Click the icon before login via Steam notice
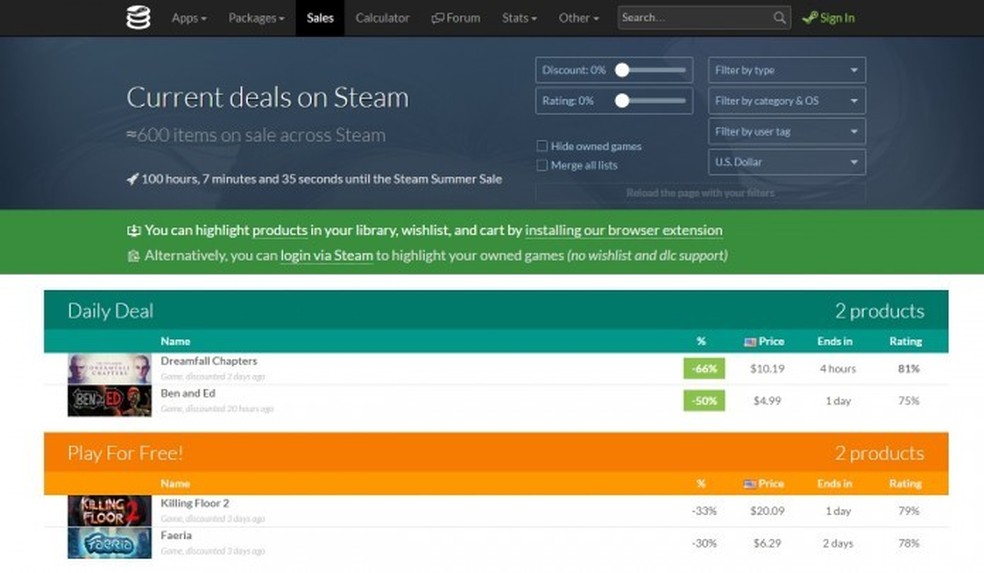 click(134, 256)
